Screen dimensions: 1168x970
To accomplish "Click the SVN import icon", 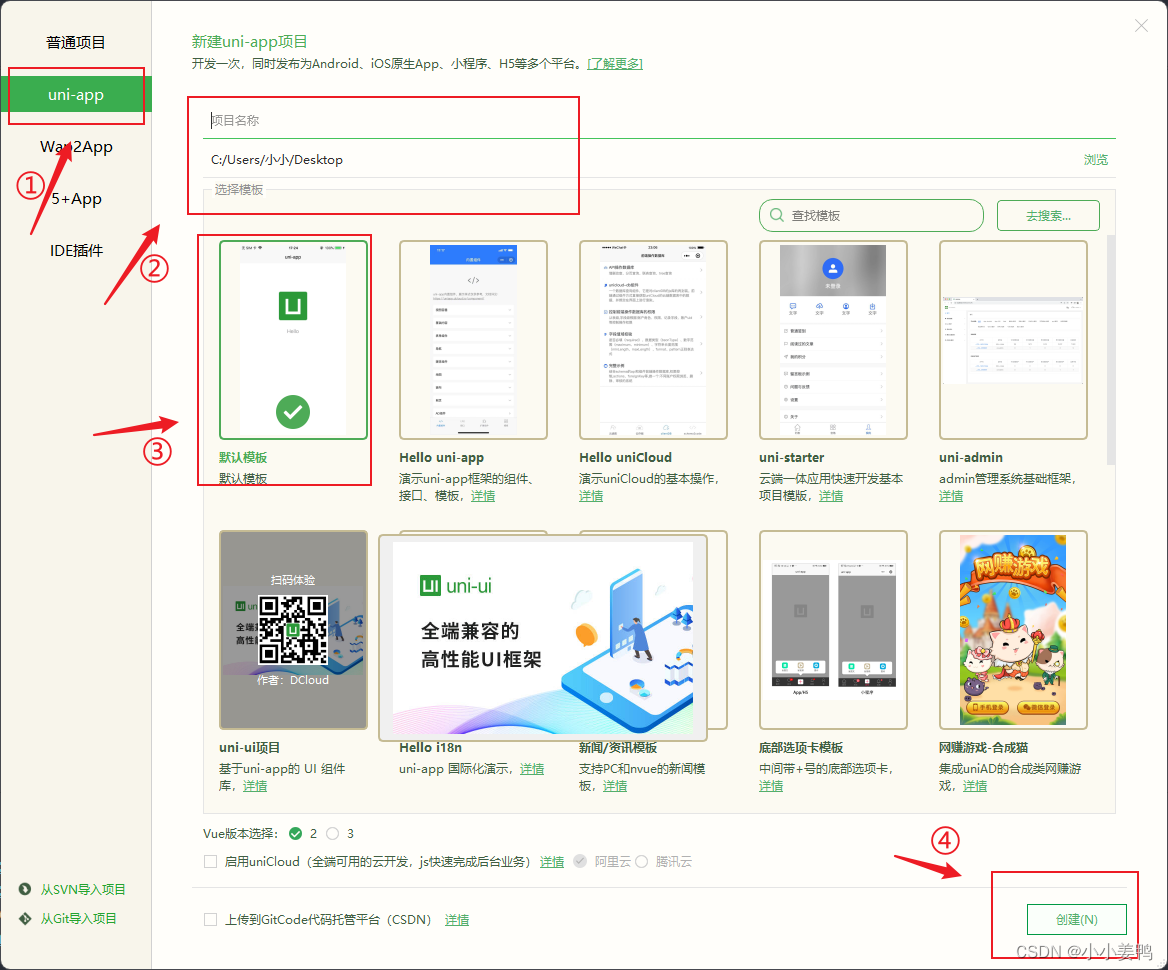I will (25, 888).
